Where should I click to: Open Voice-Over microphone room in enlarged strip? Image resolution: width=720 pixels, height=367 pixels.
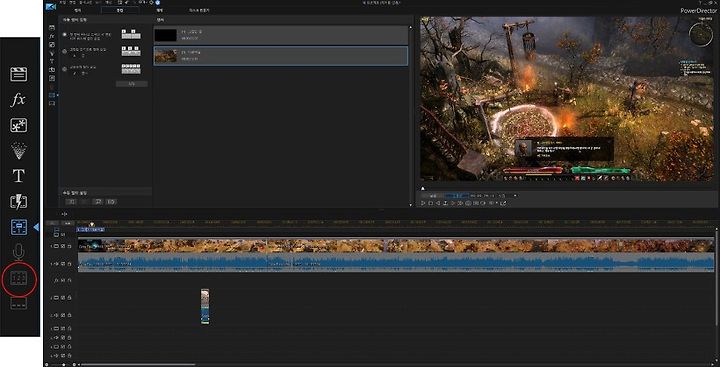pyautogui.click(x=18, y=252)
